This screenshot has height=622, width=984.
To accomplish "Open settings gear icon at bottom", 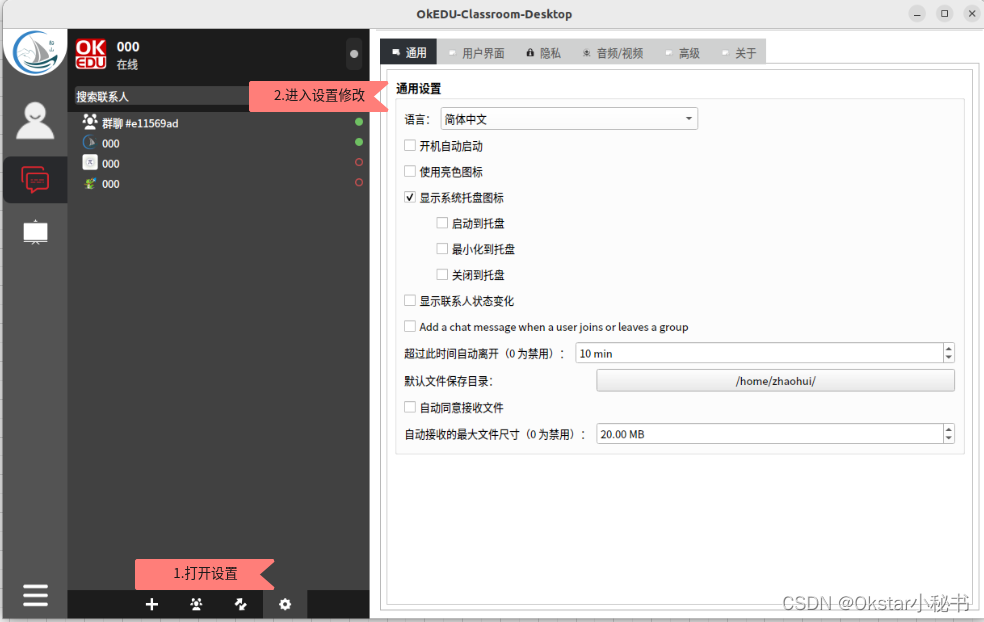I will pos(285,604).
